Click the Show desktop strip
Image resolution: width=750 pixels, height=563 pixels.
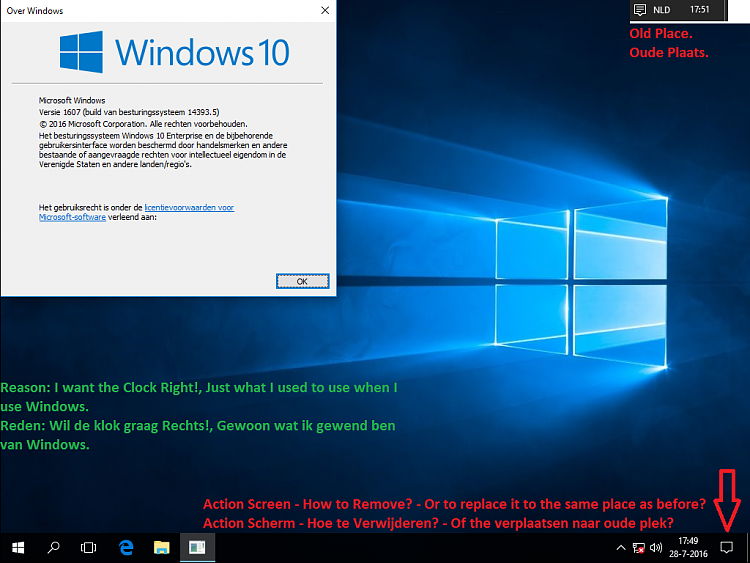coord(748,548)
